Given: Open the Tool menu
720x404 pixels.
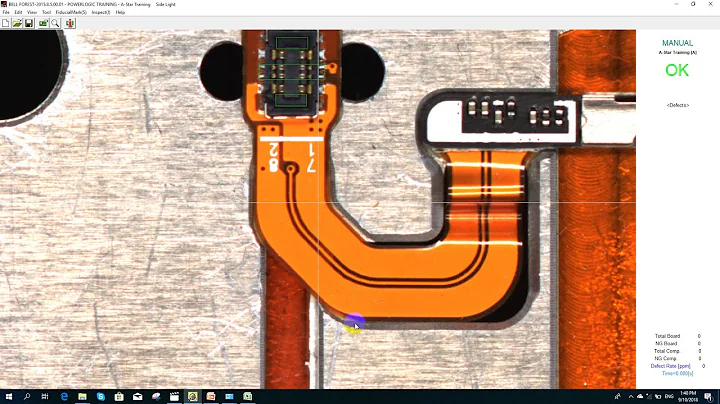Looking at the screenshot, I should [46, 12].
